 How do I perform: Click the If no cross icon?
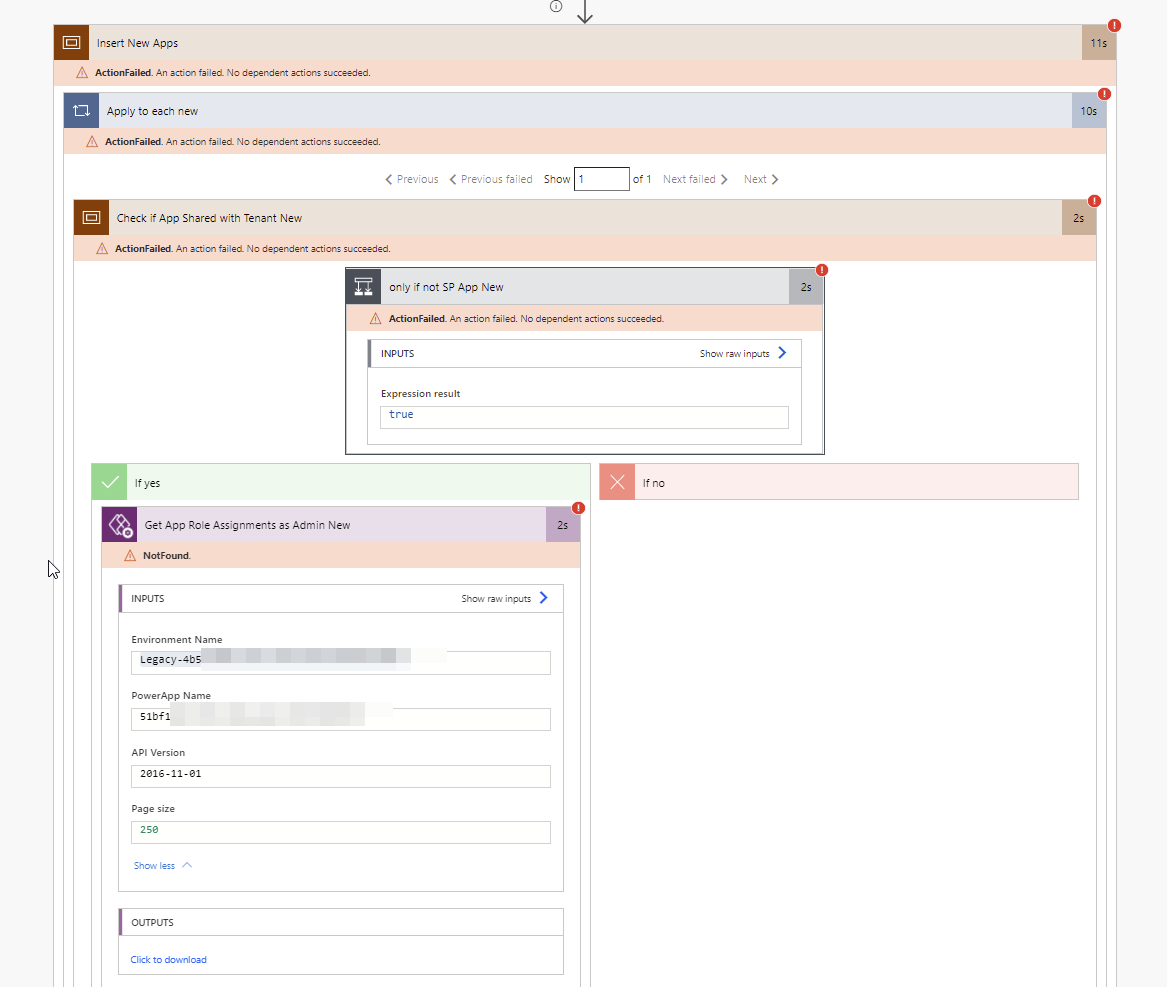pos(617,482)
